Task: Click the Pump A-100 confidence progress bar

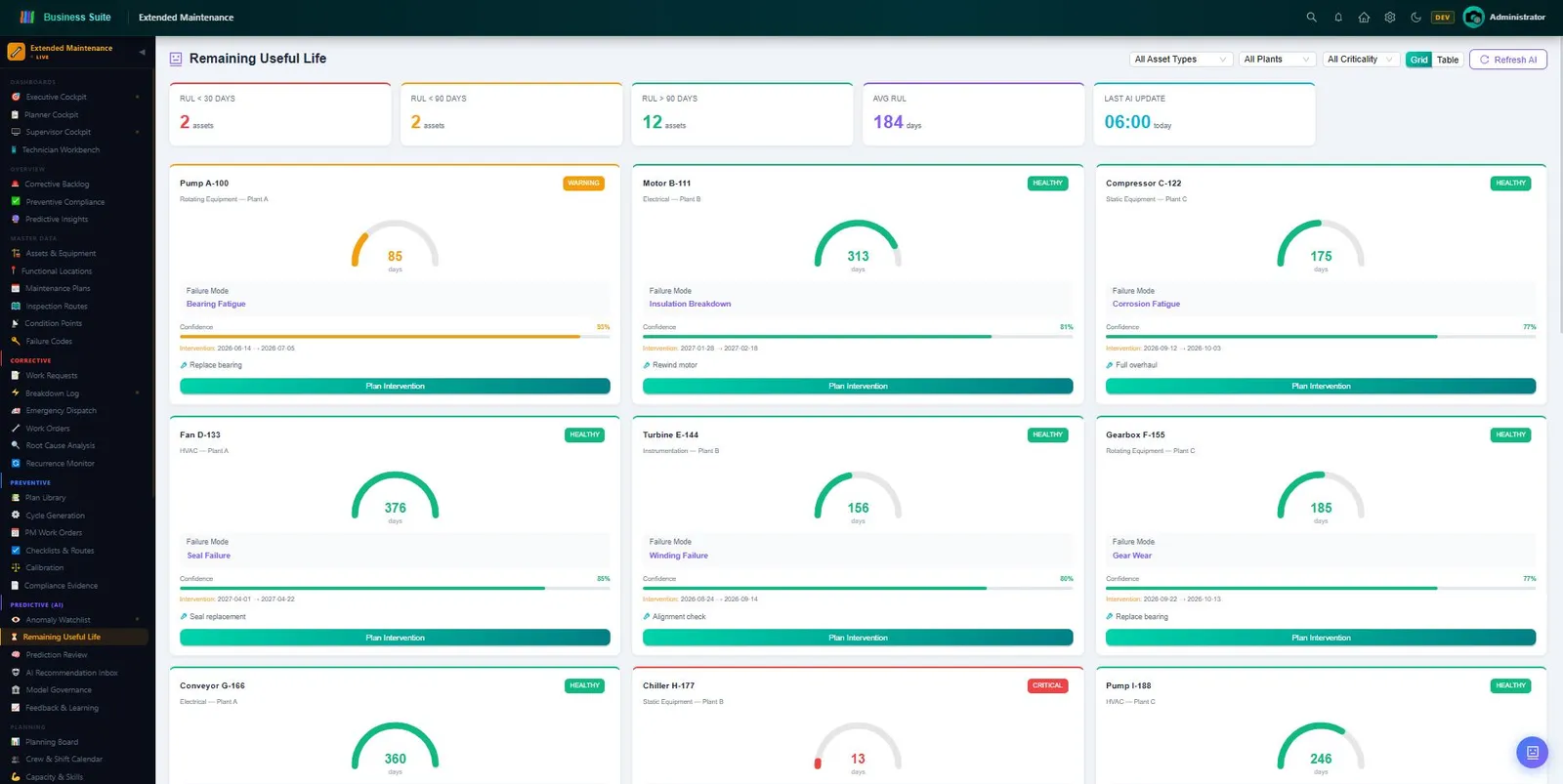Action: click(395, 337)
